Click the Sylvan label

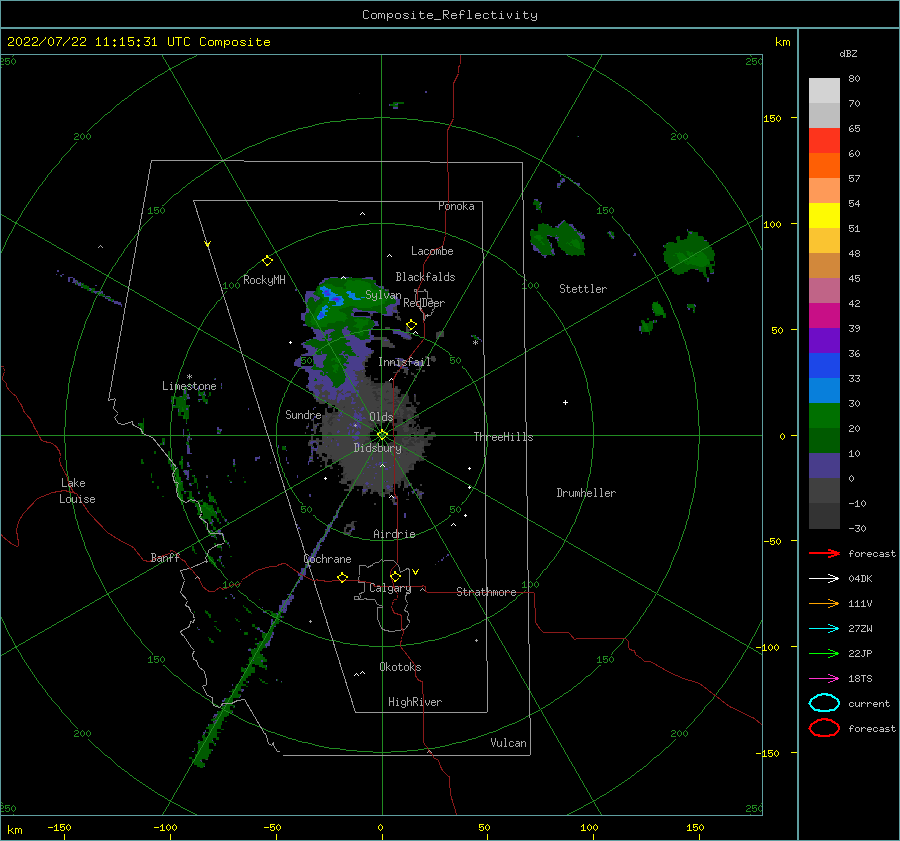(383, 295)
